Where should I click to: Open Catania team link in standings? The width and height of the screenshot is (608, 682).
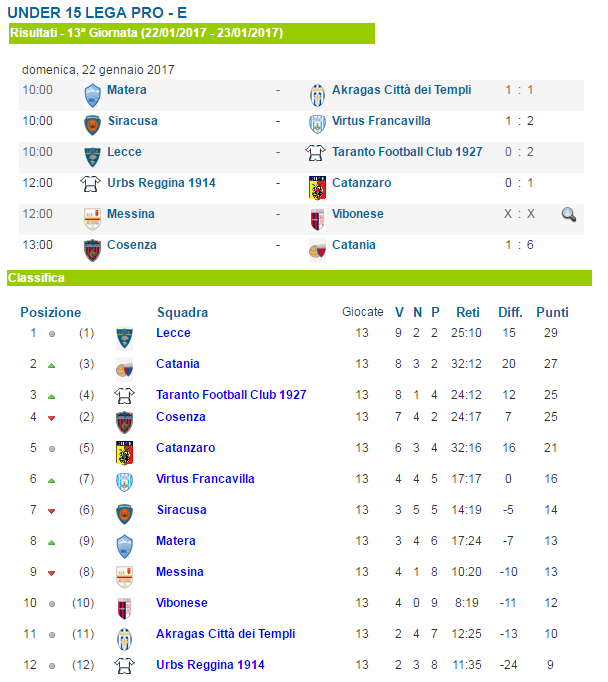178,364
